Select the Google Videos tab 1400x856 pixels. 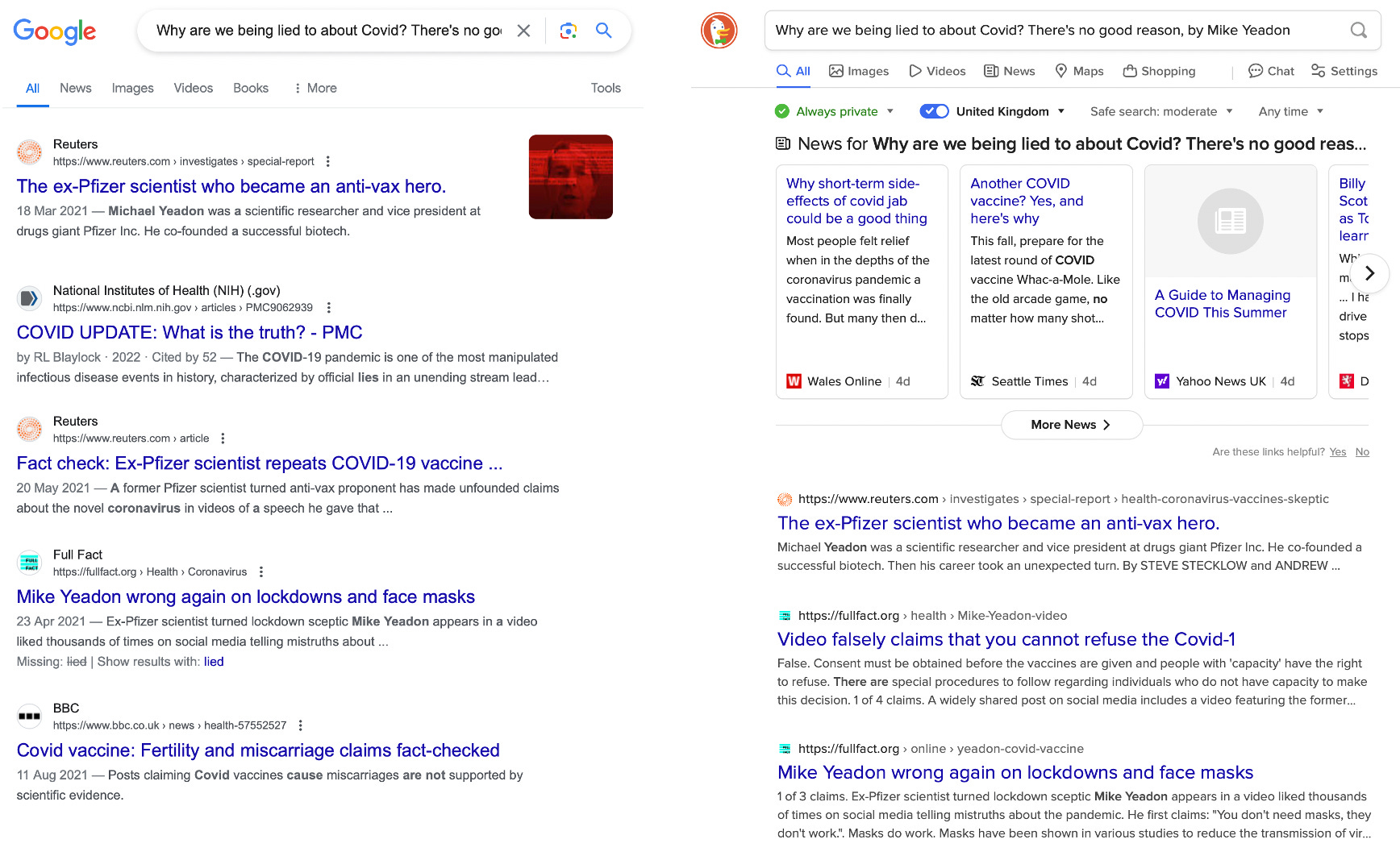point(194,88)
